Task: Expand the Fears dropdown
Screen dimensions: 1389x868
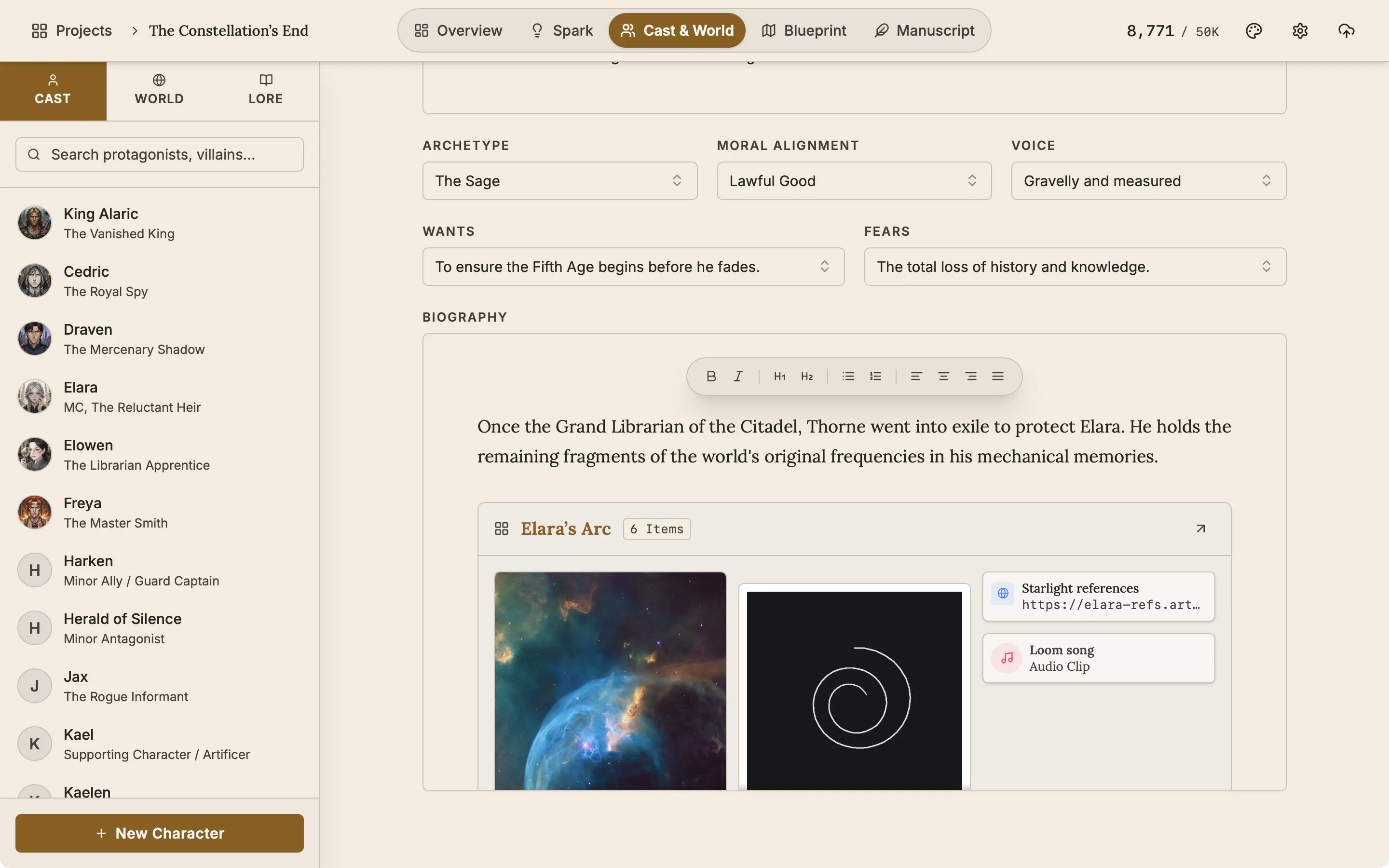Action: pos(1075,266)
